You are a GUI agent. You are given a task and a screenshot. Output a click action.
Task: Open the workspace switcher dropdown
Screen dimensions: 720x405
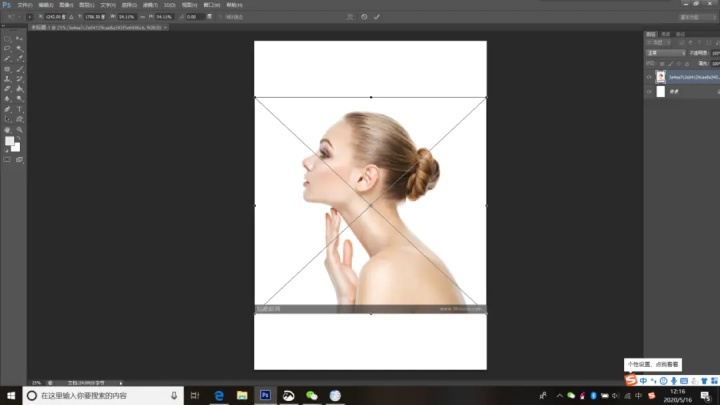pos(697,17)
